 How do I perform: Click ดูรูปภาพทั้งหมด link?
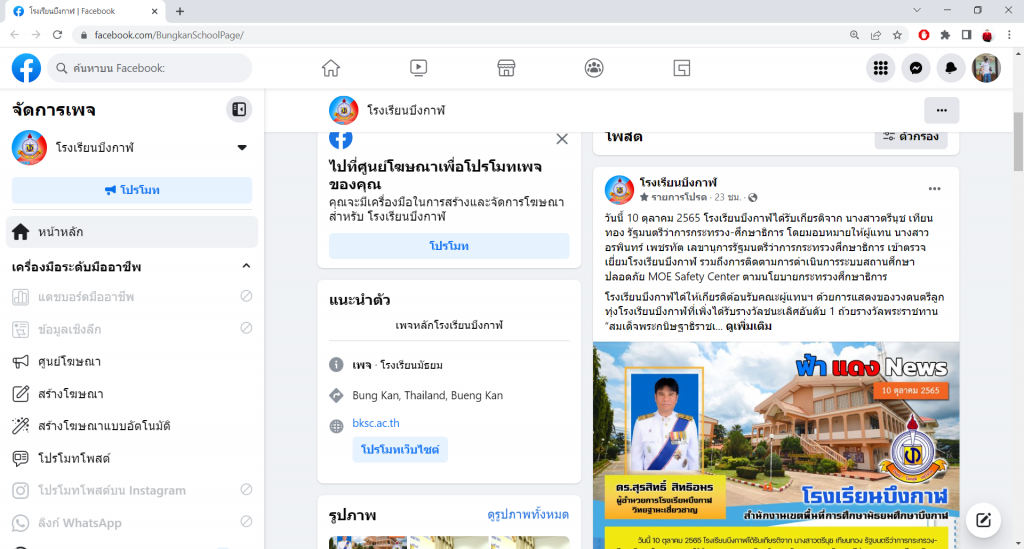tap(528, 514)
